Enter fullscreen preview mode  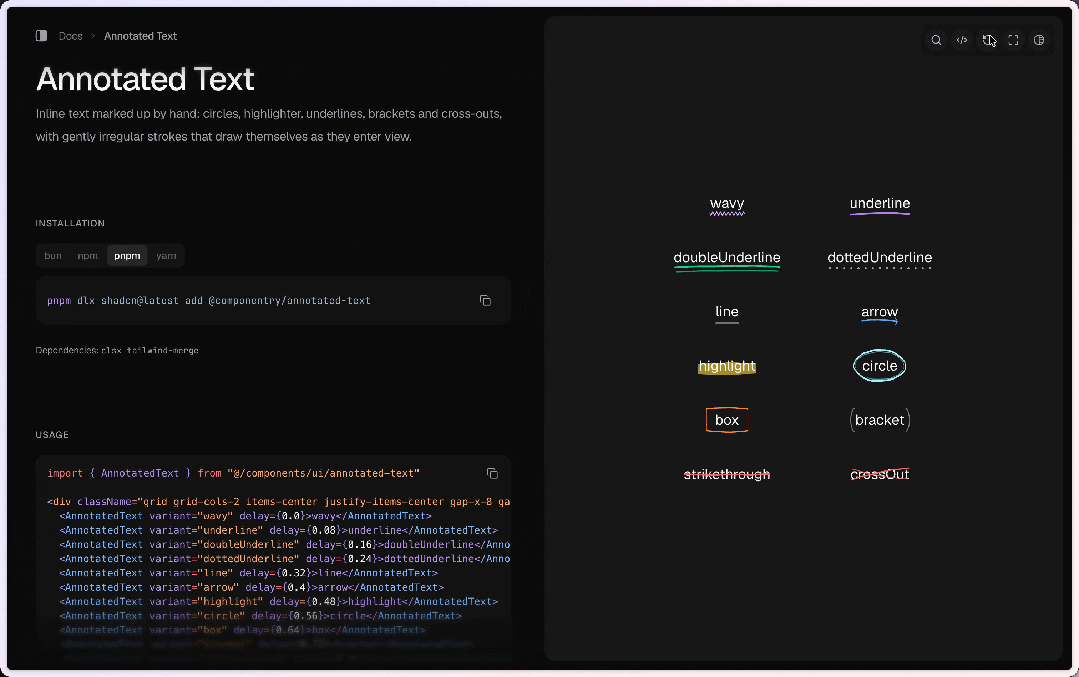tap(1014, 40)
